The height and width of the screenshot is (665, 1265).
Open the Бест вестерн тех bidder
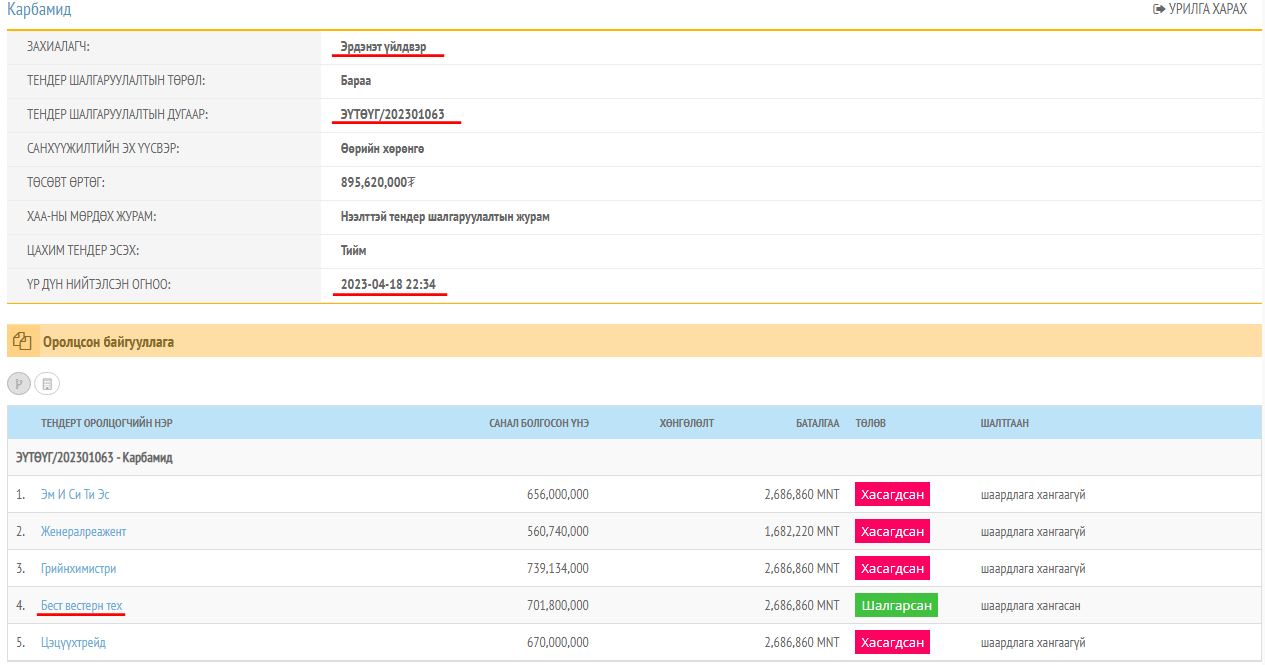[81, 605]
